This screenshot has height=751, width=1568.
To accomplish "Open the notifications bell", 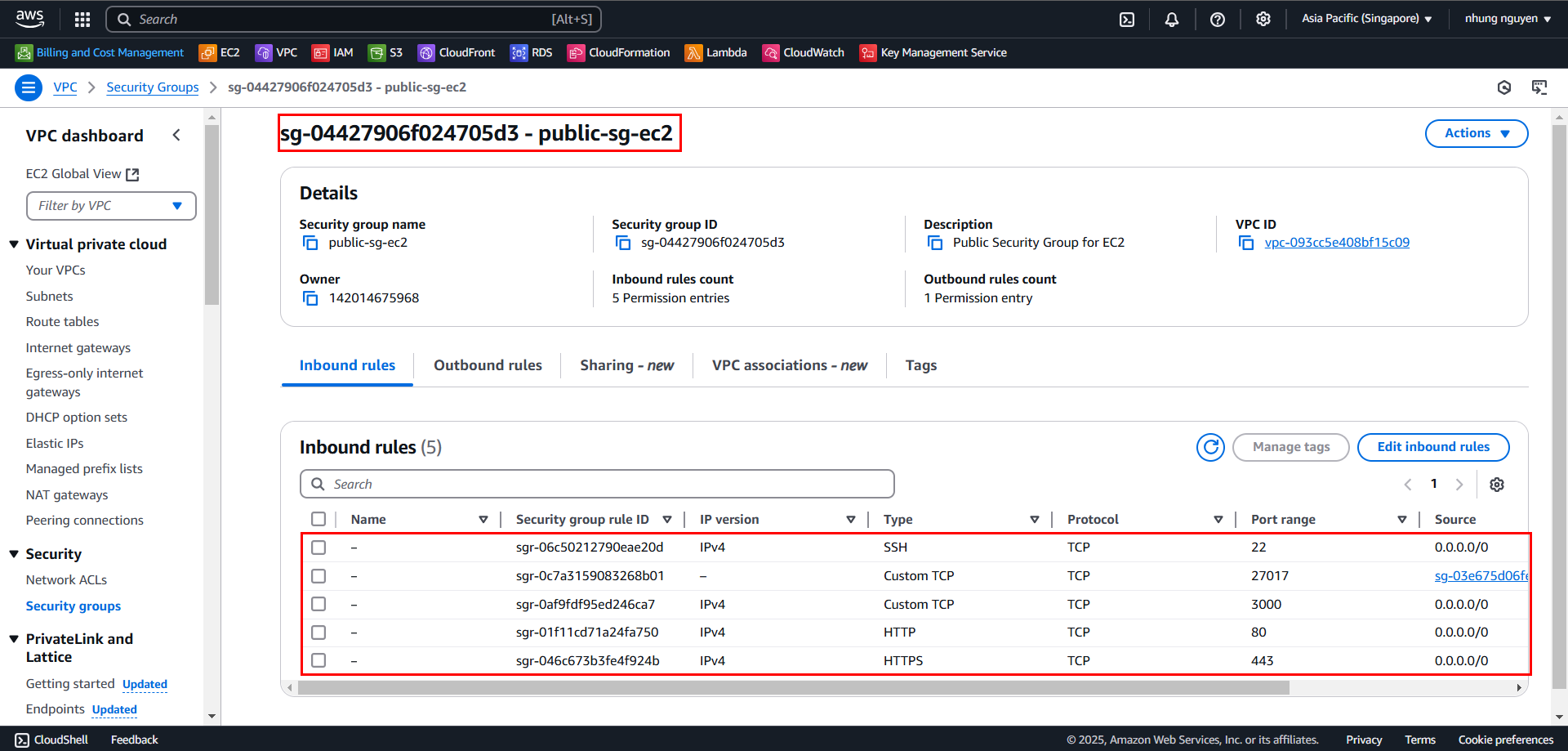I will point(1172,19).
